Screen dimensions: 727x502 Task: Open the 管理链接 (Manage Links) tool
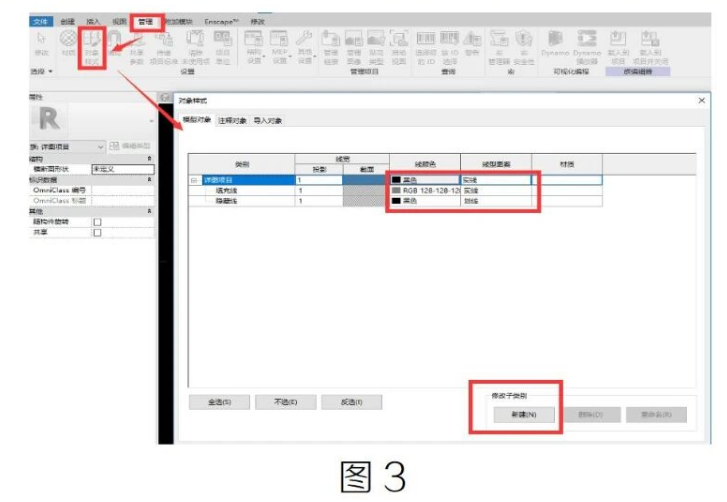pyautogui.click(x=331, y=48)
